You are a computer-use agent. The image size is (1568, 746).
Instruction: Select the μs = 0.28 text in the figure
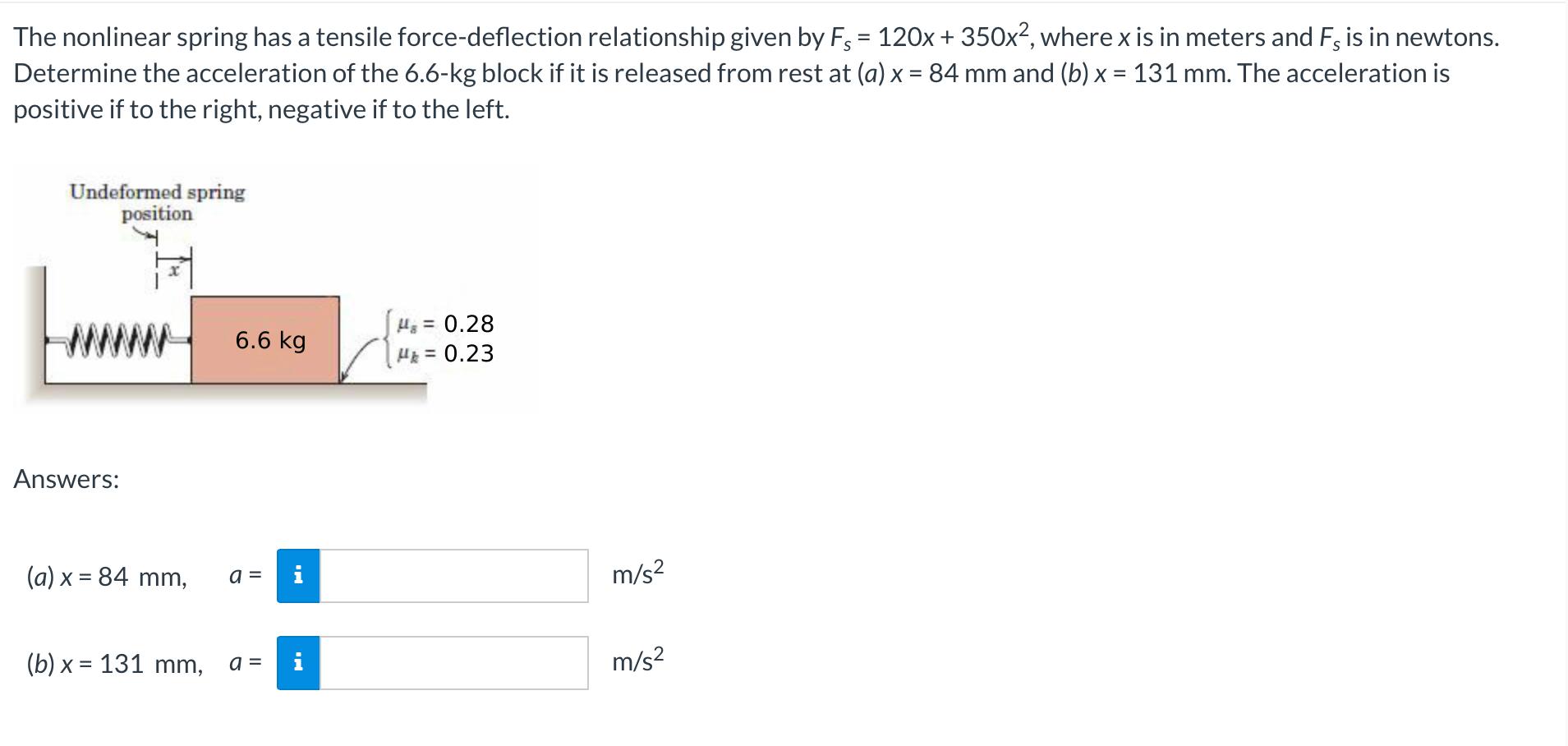coord(445,324)
